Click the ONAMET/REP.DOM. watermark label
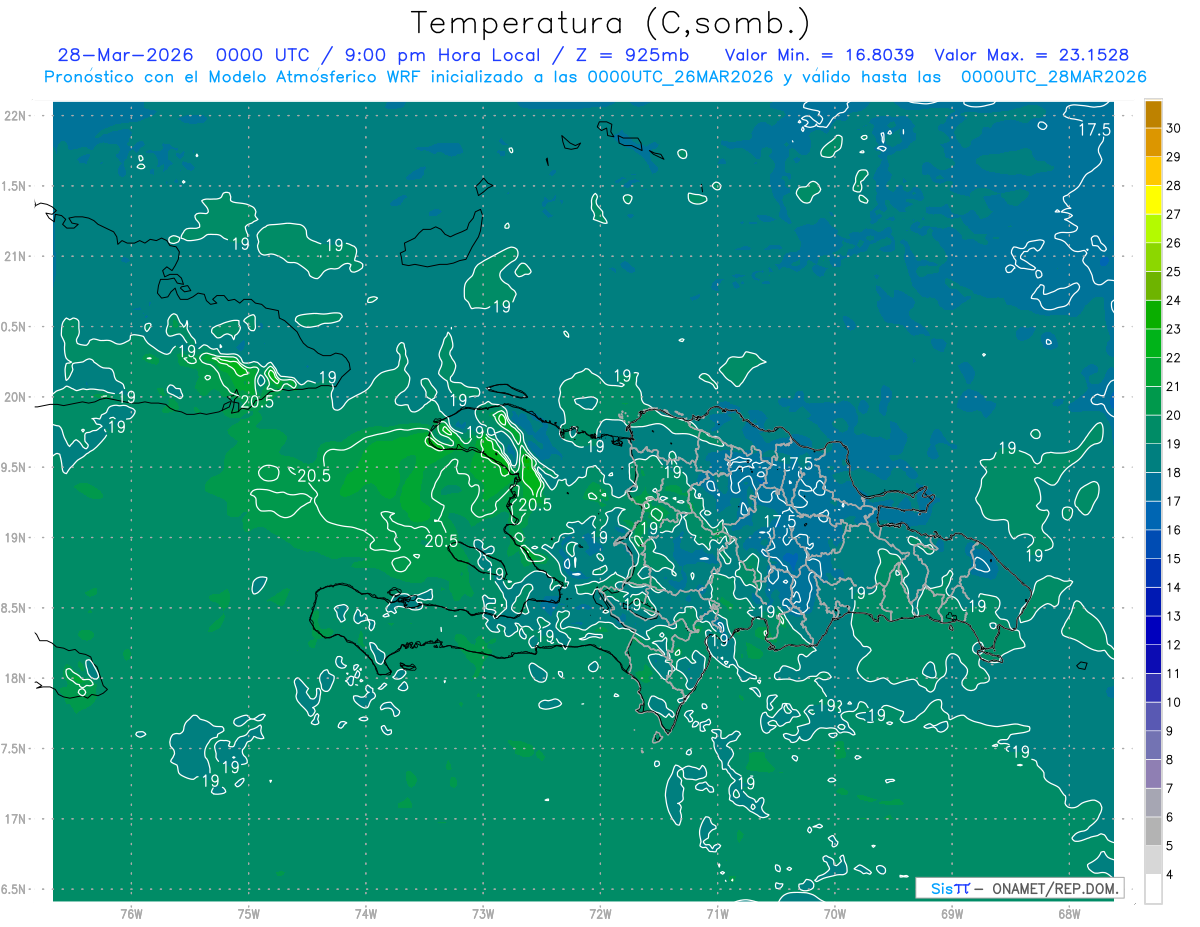The width and height of the screenshot is (1200, 927). (1055, 888)
